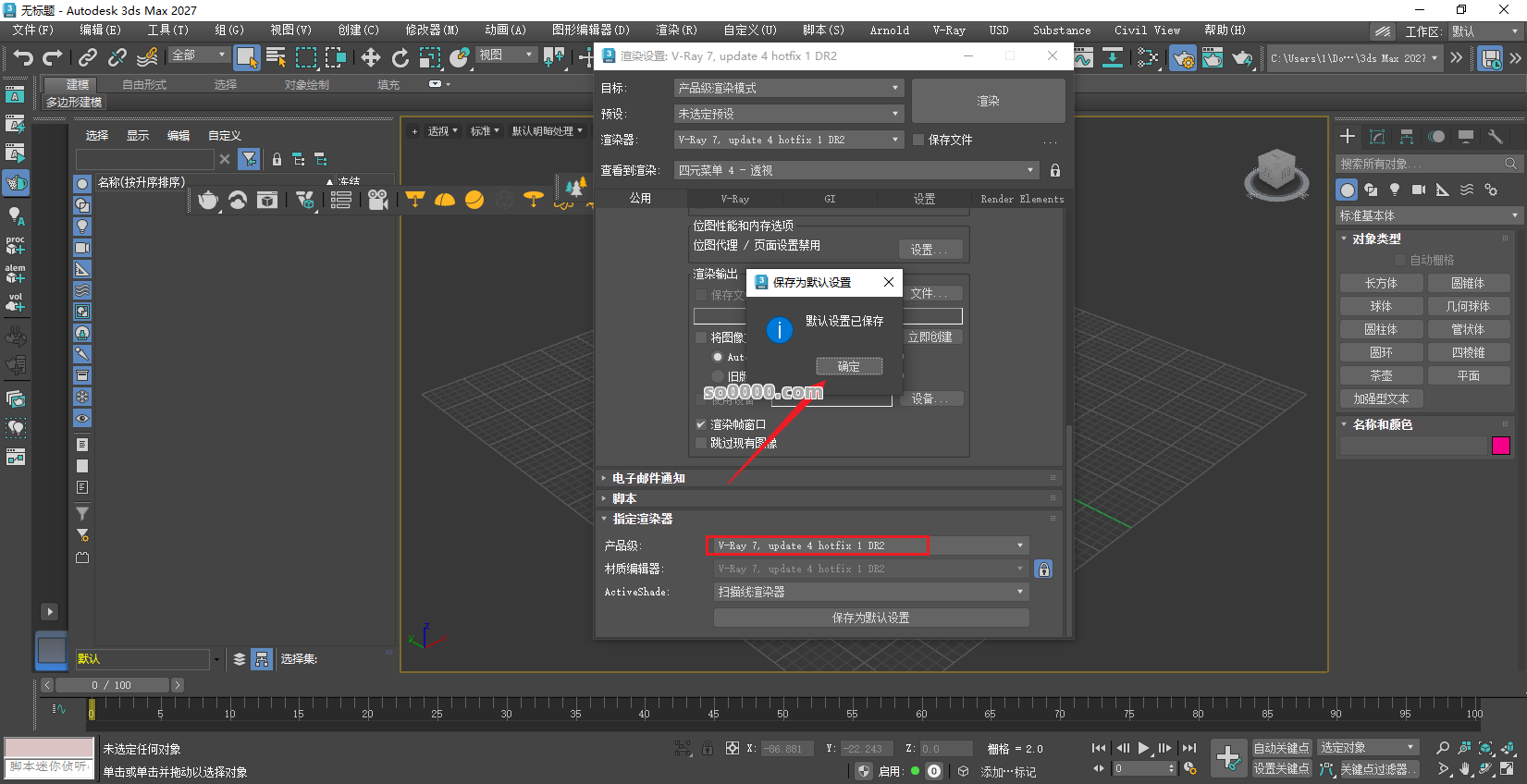
Task: Open the 目标 render mode dropdown
Action: tap(789, 88)
